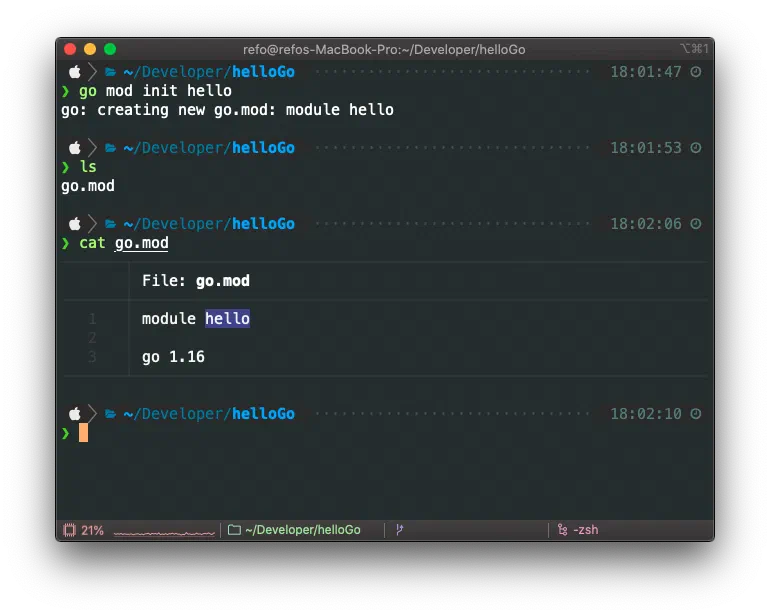Click the orange cursor block at the prompt

(x=84, y=433)
